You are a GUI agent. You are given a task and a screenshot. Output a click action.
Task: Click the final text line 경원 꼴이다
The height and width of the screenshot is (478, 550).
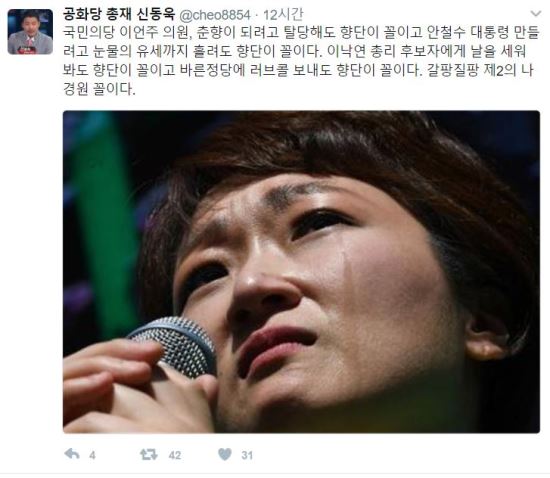[x=99, y=89]
